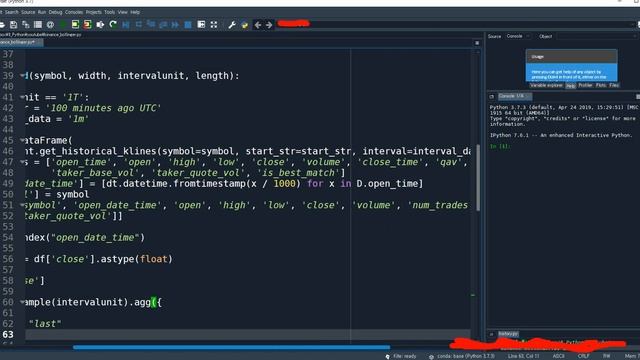Open the Help menu

135,12
